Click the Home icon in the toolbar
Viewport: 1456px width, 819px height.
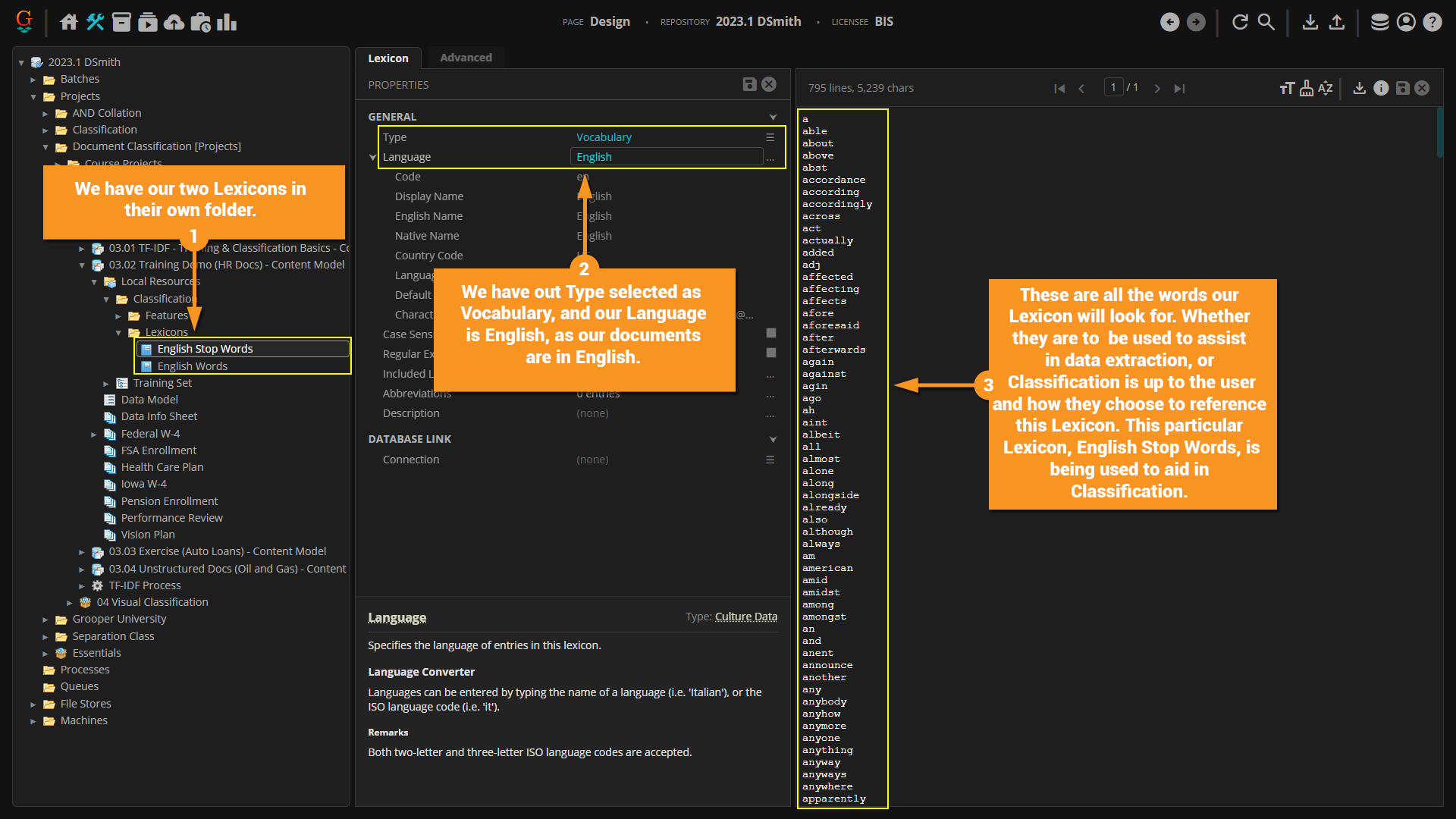(x=68, y=22)
